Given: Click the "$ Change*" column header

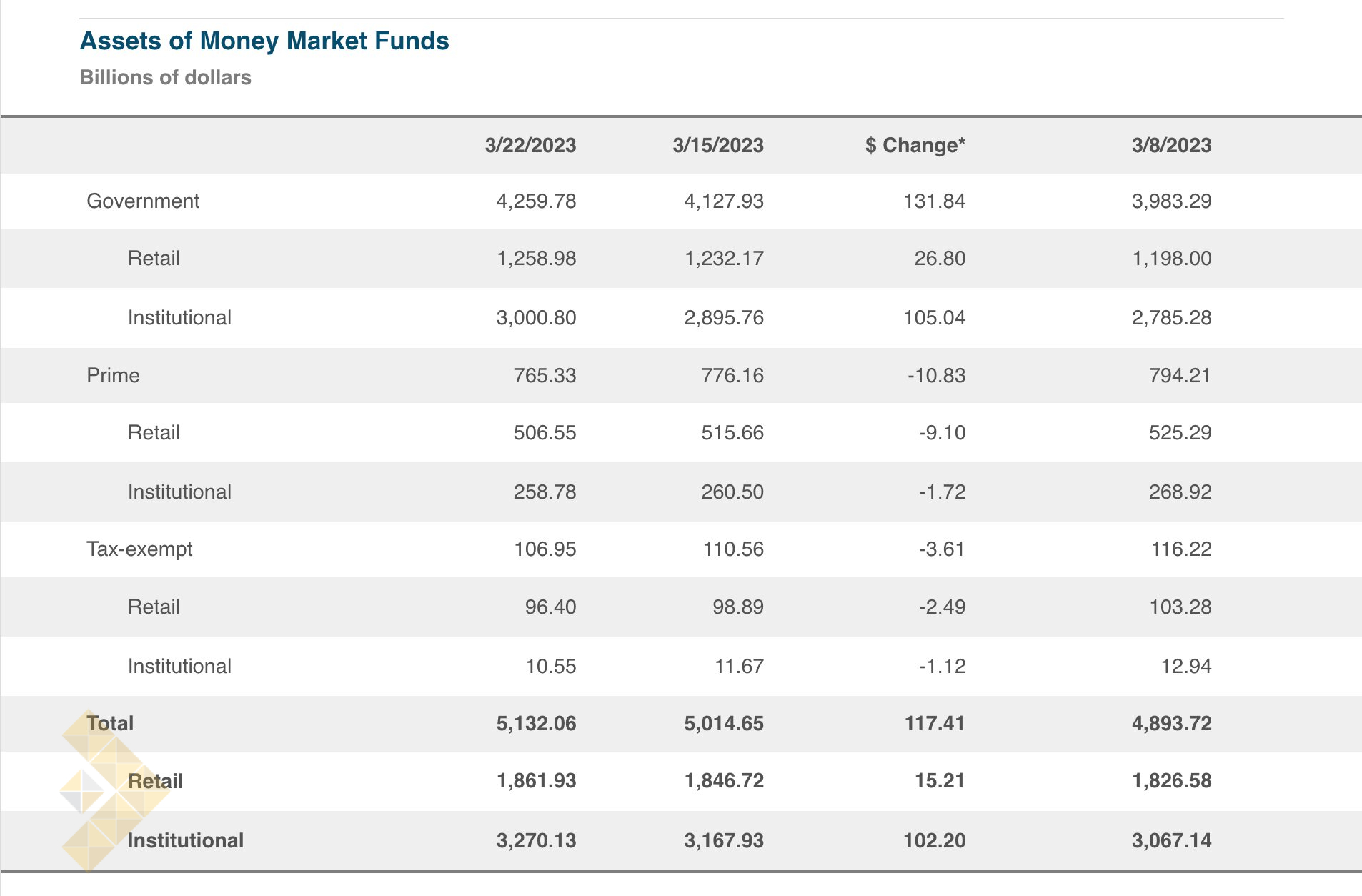Looking at the screenshot, I should pyautogui.click(x=915, y=145).
